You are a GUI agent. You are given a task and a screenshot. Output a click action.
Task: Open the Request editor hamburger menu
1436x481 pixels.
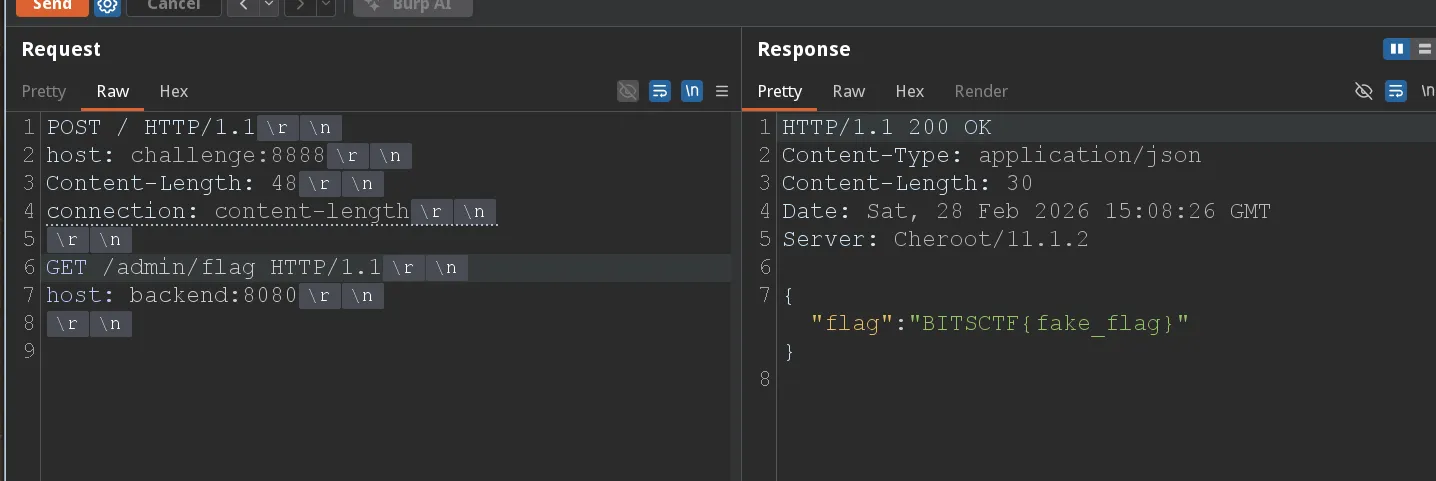tap(722, 91)
